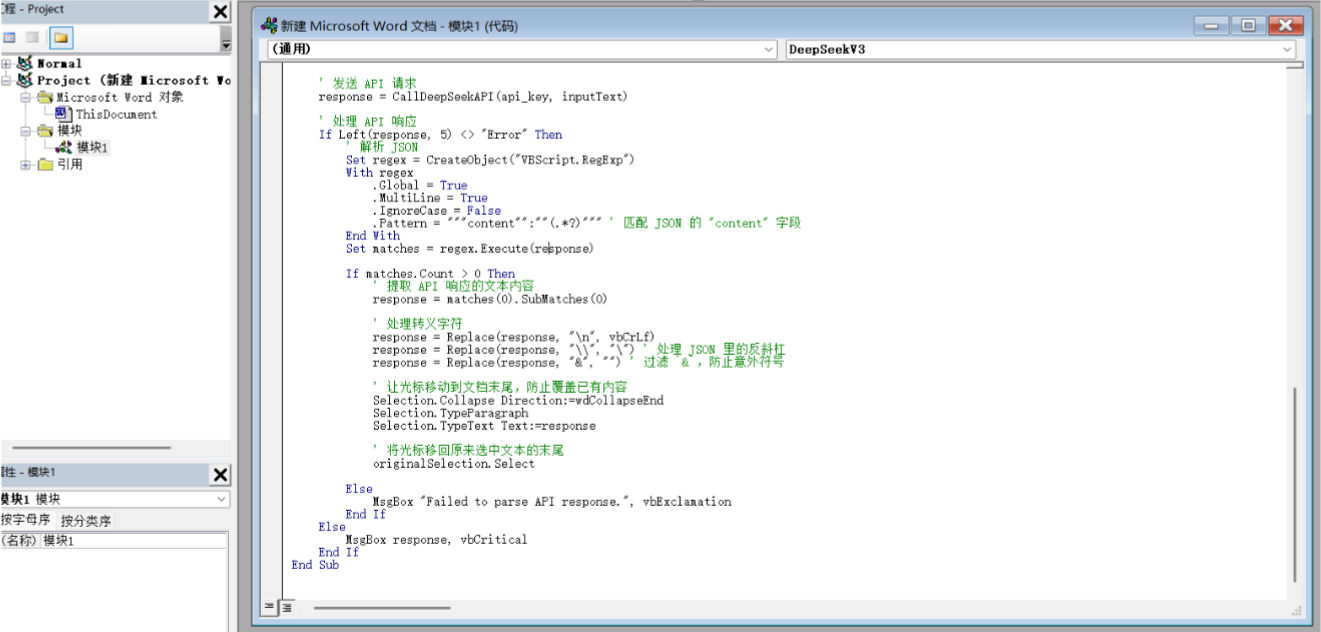The width and height of the screenshot is (1321, 632).
Task: Close the Properties - 模块1 panel
Action: click(x=219, y=475)
